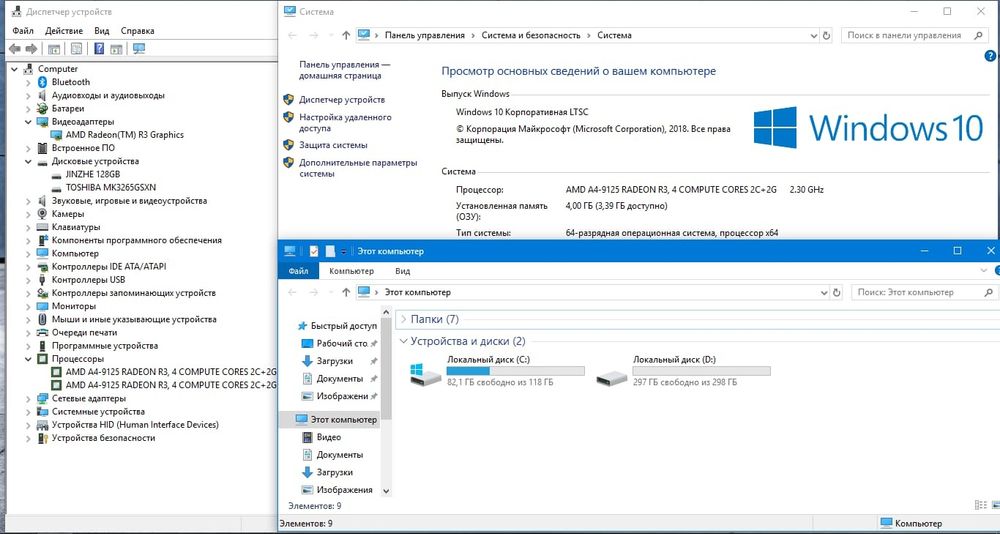Click the blue help question mark in Система
This screenshot has width=1000, height=534.
tap(990, 56)
